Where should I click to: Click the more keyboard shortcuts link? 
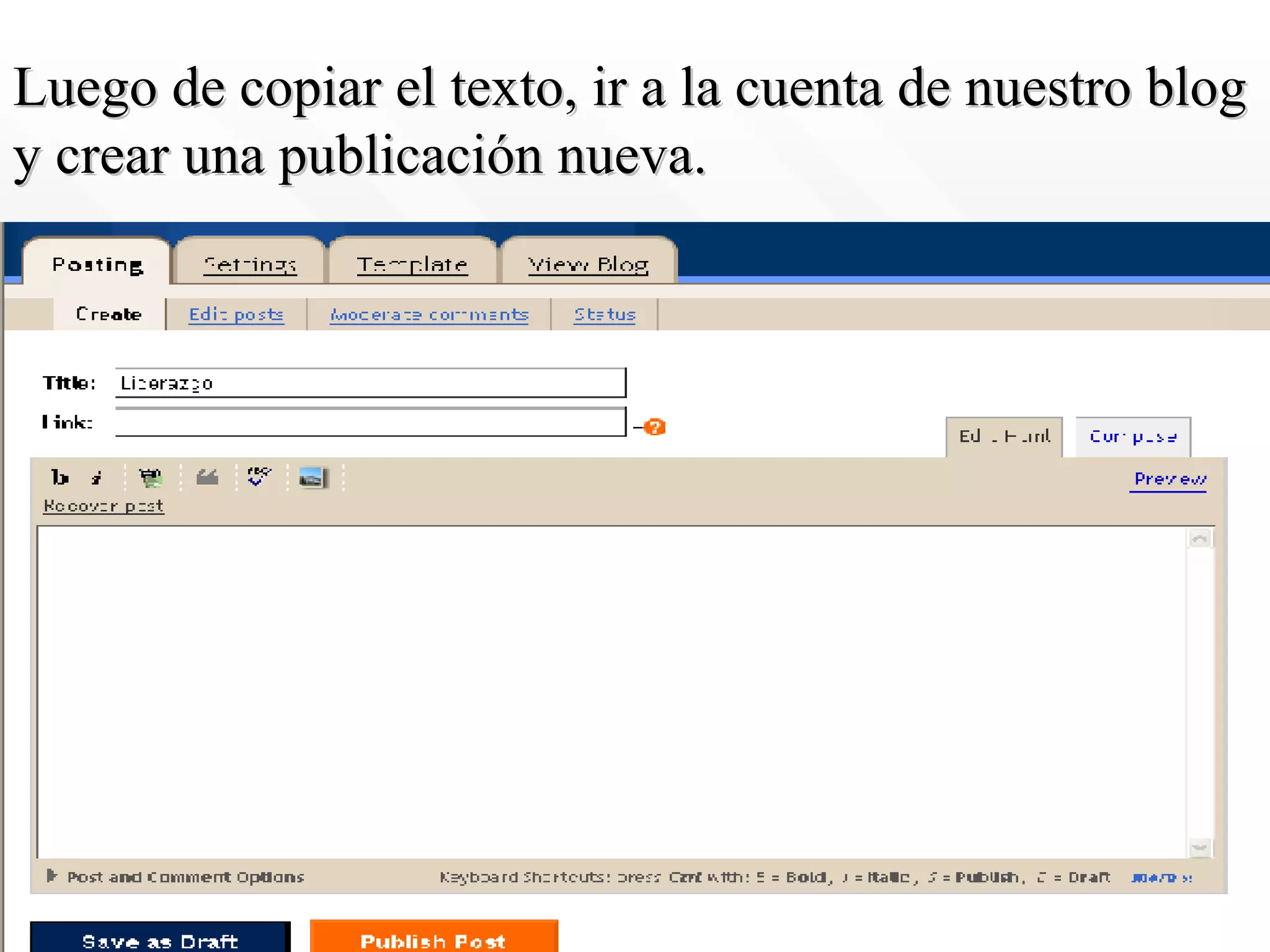coord(1161,878)
